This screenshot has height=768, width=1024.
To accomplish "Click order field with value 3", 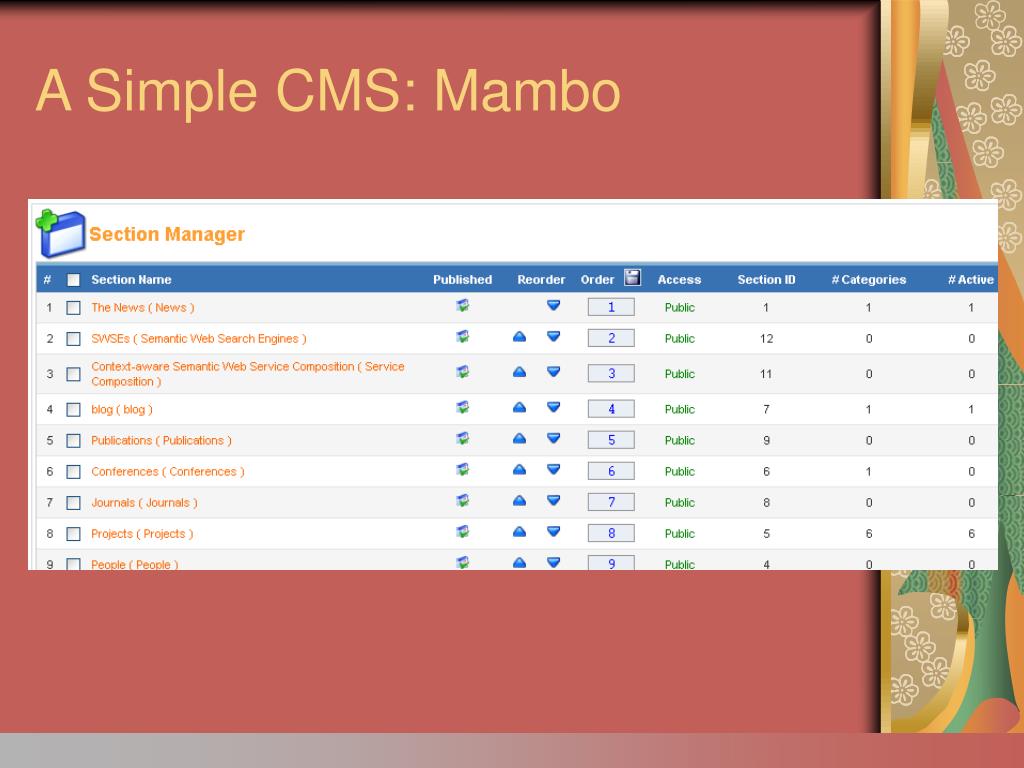I will (x=611, y=374).
